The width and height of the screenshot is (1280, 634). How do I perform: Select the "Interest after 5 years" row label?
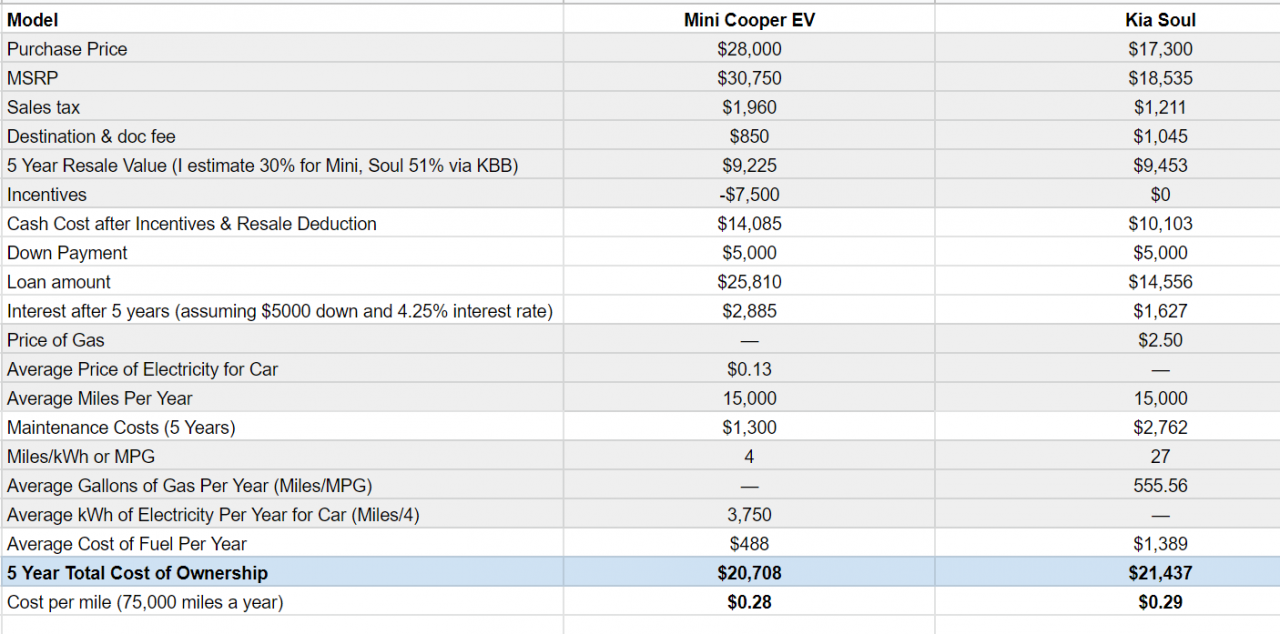280,311
